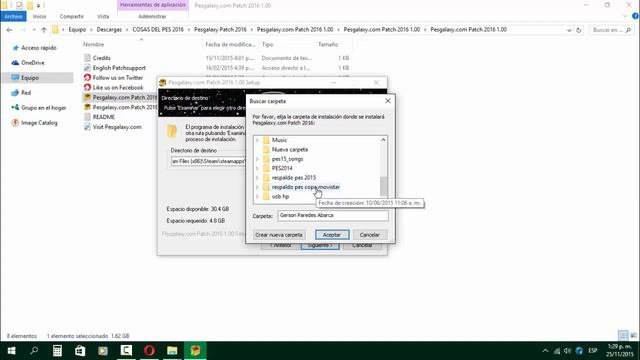Click Cancelar in Buscar carpeta dialog
The image size is (640, 360).
coord(369,235)
